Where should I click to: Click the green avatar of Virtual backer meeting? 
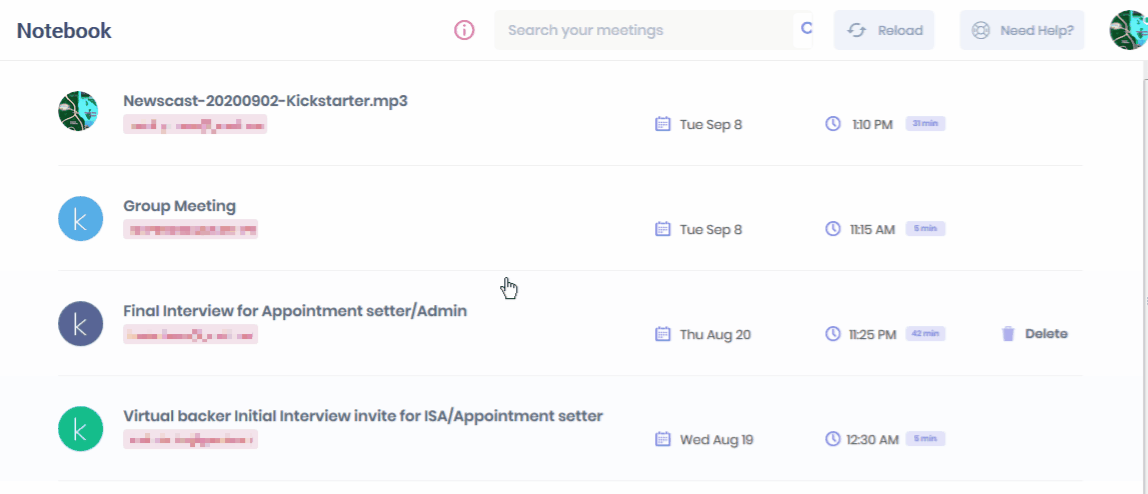coord(81,428)
